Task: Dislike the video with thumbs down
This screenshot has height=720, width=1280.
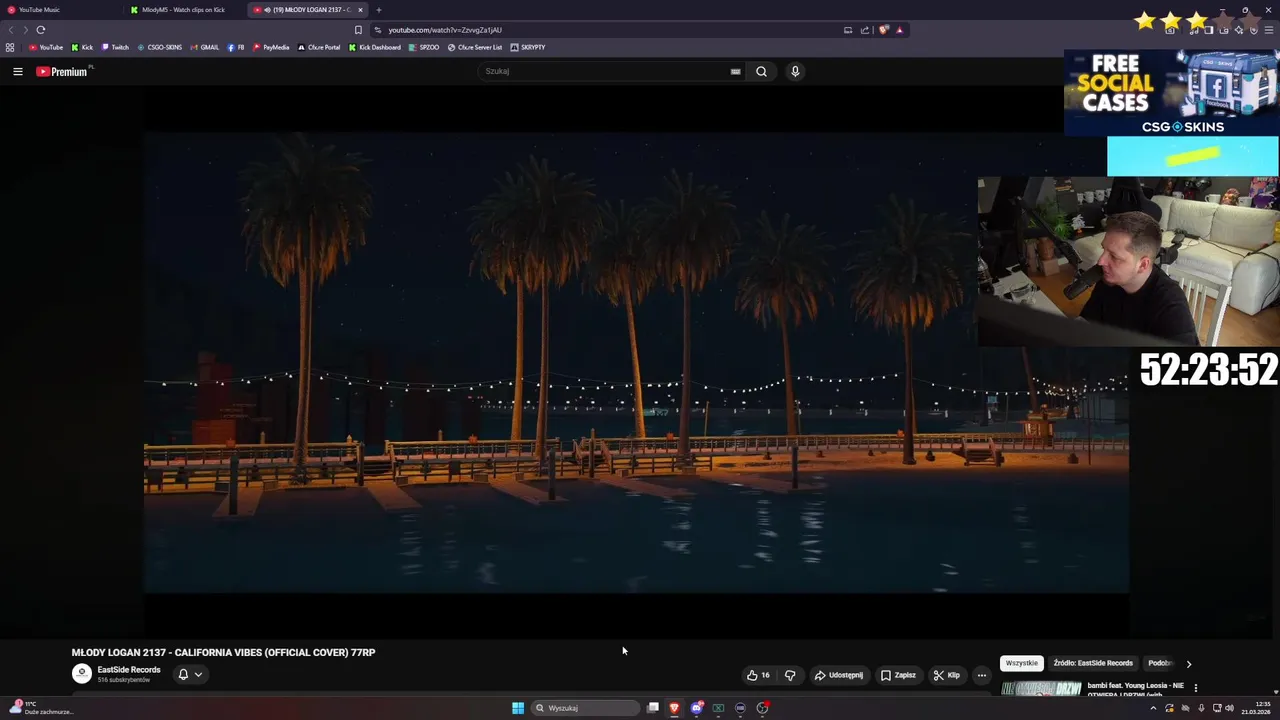Action: (790, 675)
